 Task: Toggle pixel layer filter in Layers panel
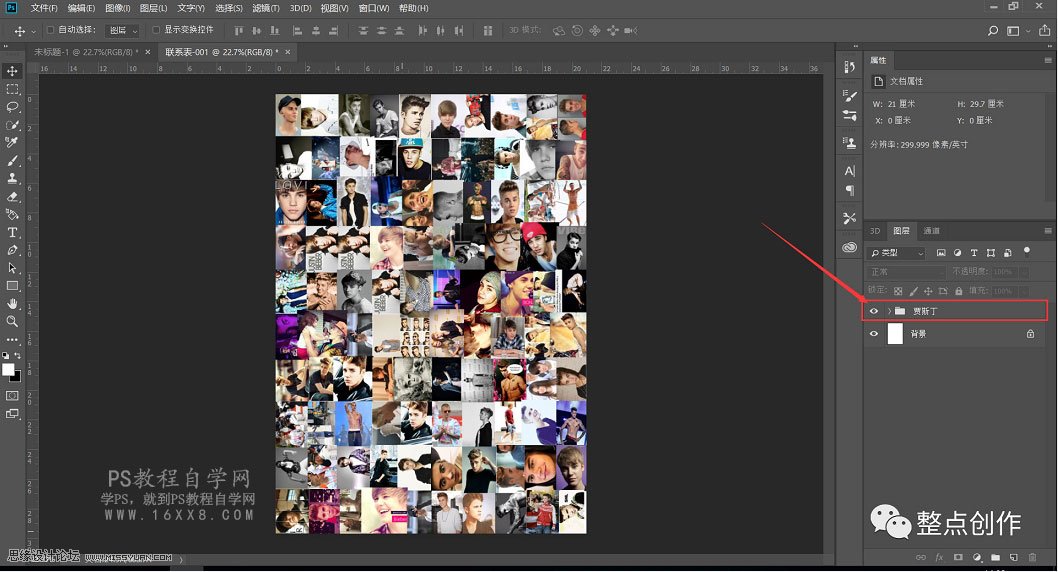[941, 252]
